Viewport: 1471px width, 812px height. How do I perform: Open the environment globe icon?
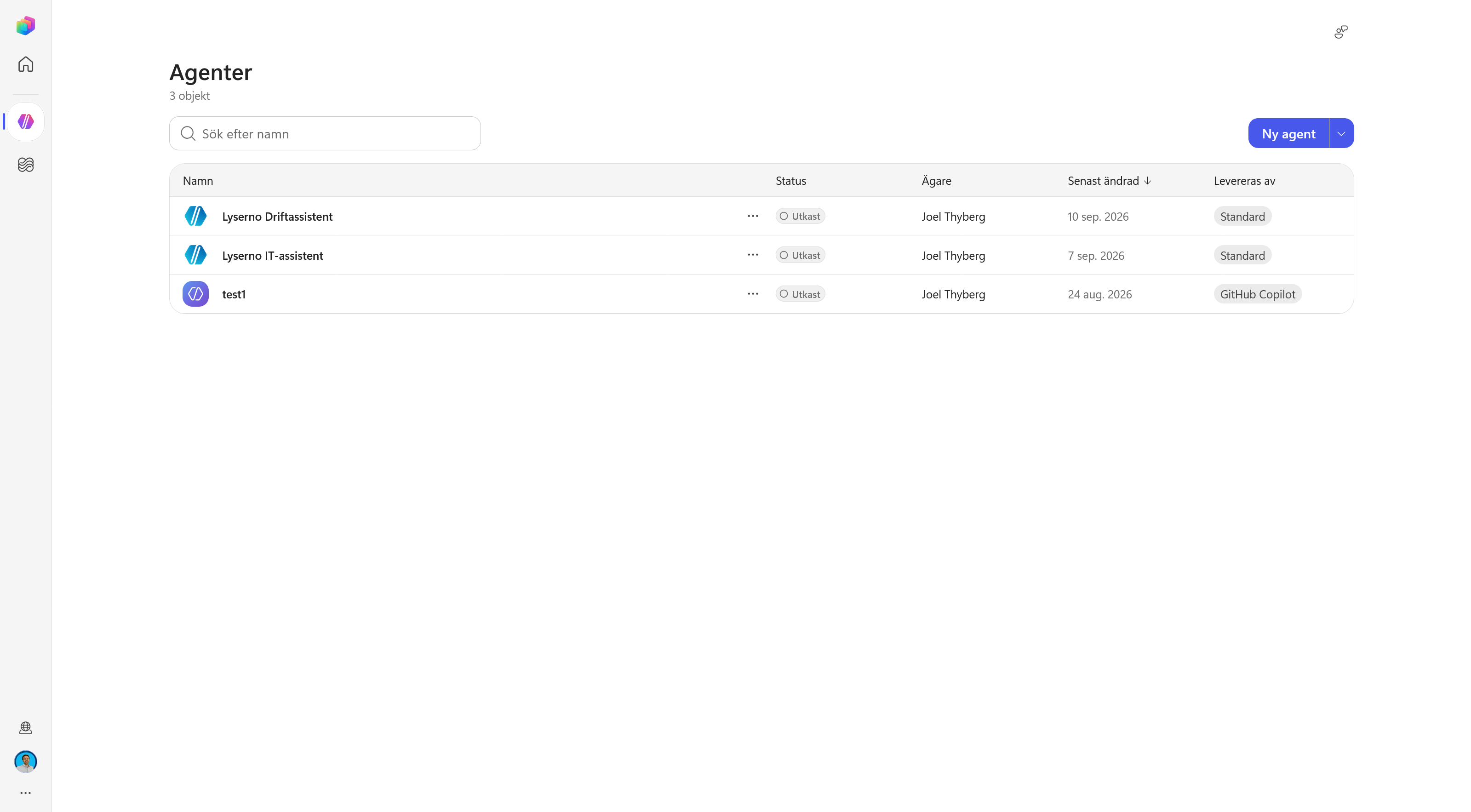(26, 727)
